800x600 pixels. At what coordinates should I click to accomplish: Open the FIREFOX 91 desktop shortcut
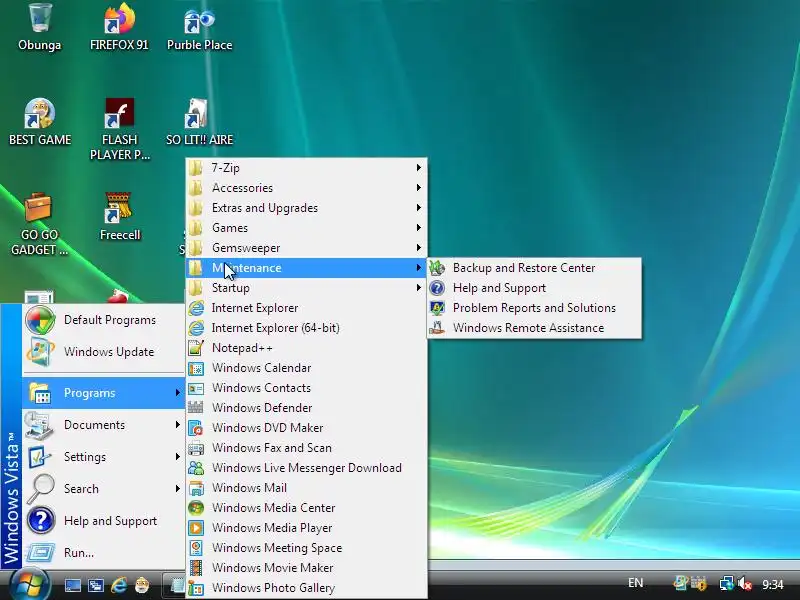tap(119, 28)
